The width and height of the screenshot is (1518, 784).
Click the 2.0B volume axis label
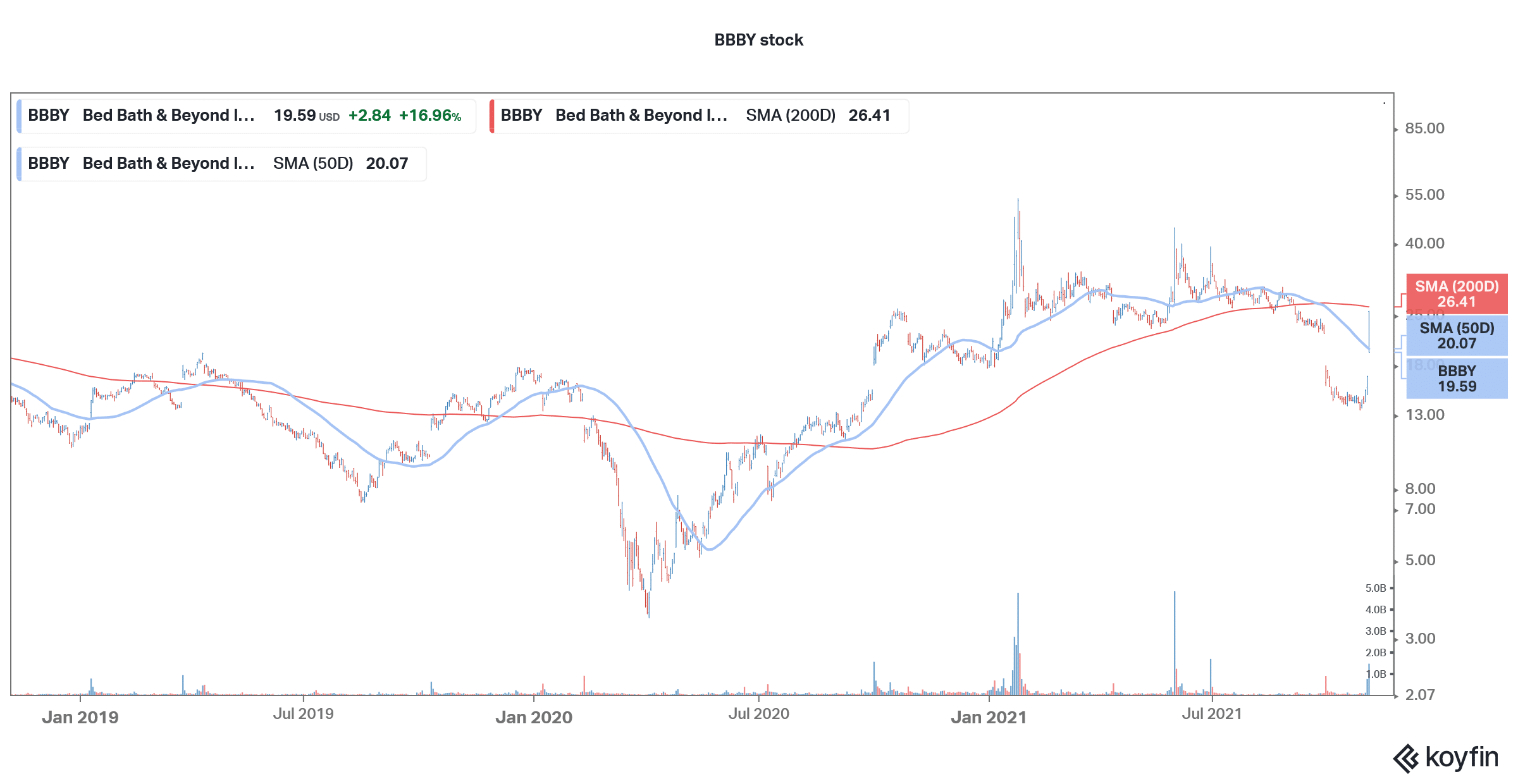coord(1376,652)
